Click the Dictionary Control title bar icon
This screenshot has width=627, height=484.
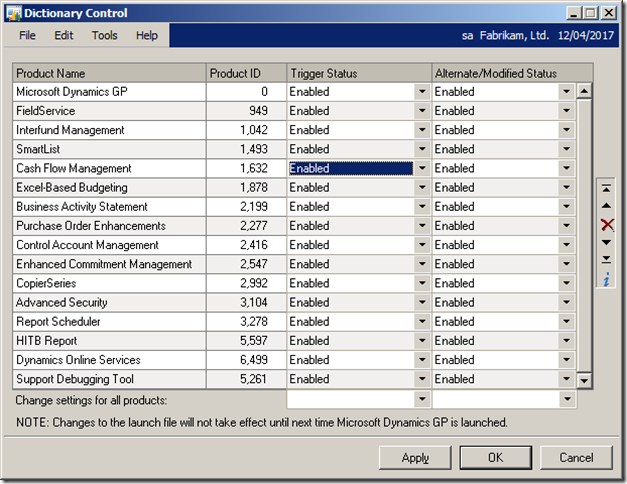(x=14, y=13)
